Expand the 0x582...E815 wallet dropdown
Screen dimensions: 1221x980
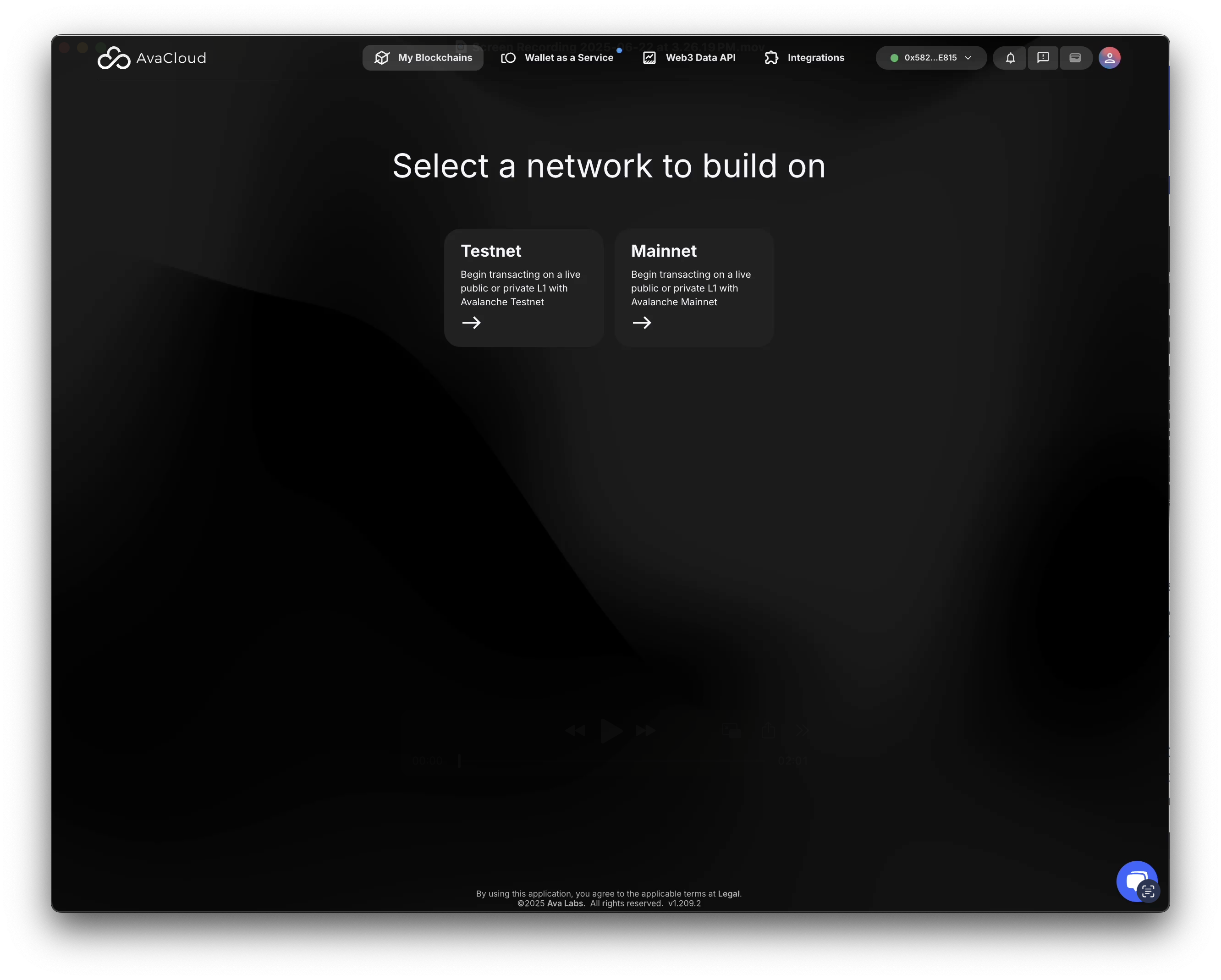click(x=930, y=58)
